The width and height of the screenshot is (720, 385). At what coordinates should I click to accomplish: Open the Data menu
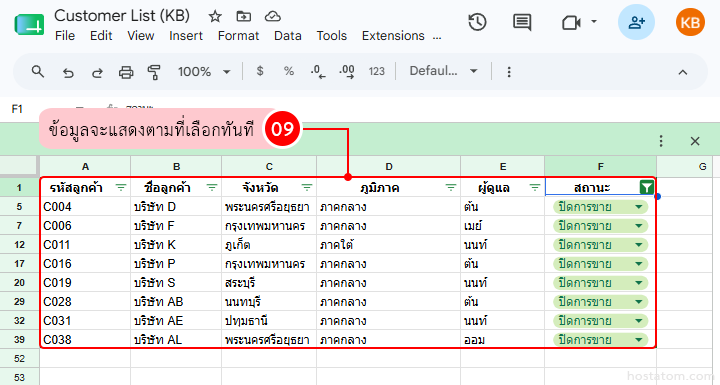(287, 36)
